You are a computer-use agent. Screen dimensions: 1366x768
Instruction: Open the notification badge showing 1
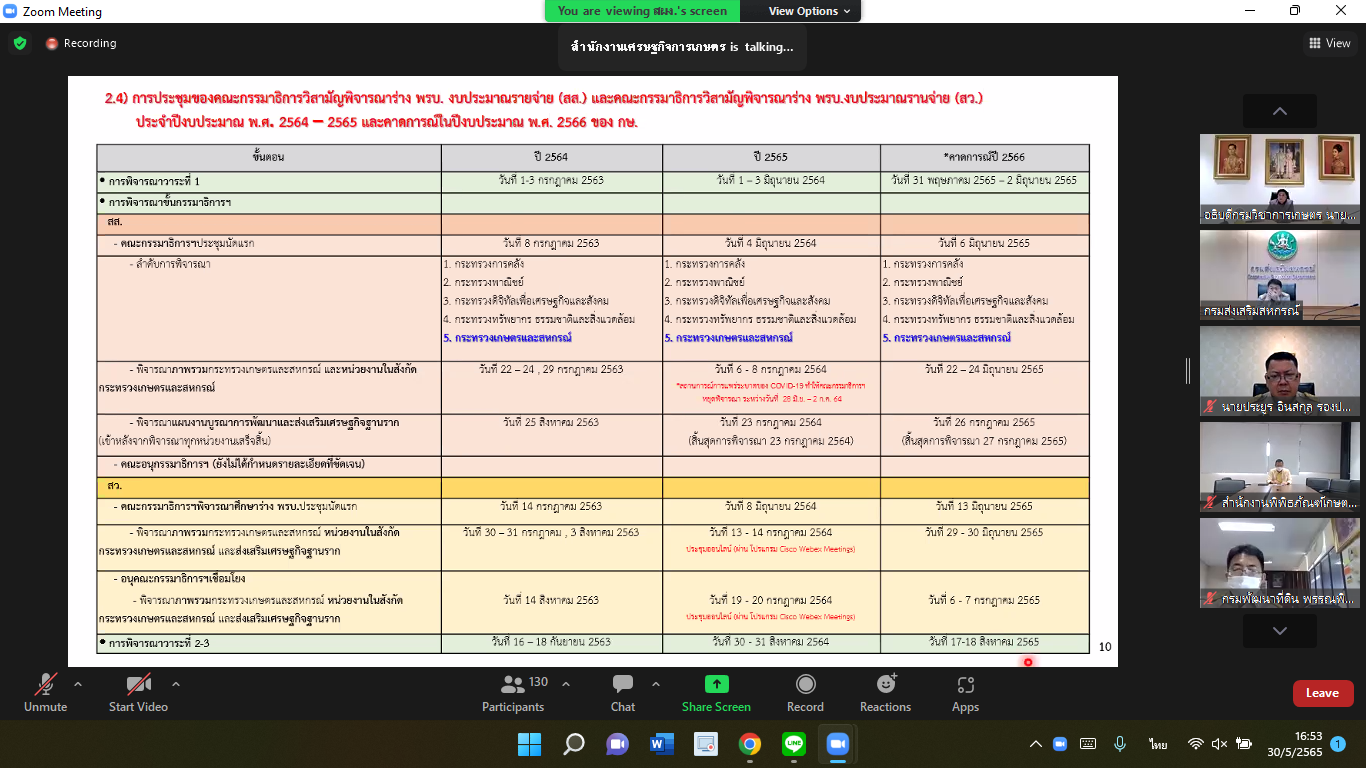[x=1338, y=744]
